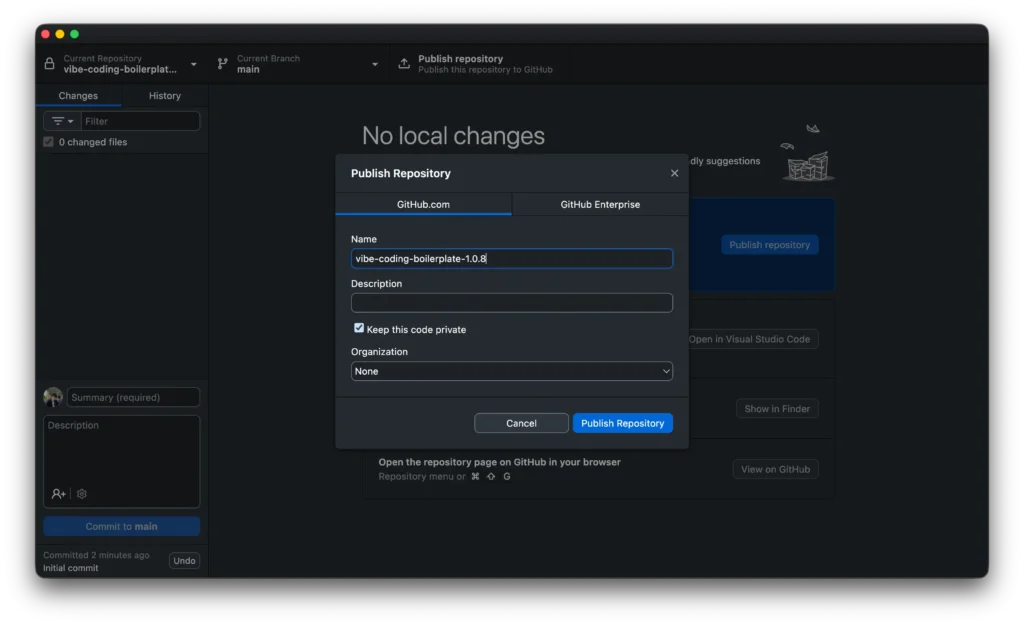1024x625 pixels.
Task: Click the Commit to main button
Action: [x=121, y=526]
